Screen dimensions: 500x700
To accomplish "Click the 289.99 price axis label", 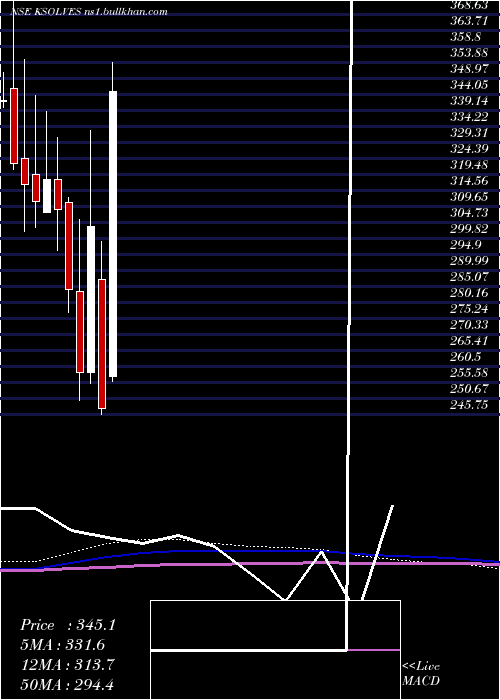I will pyautogui.click(x=469, y=261).
